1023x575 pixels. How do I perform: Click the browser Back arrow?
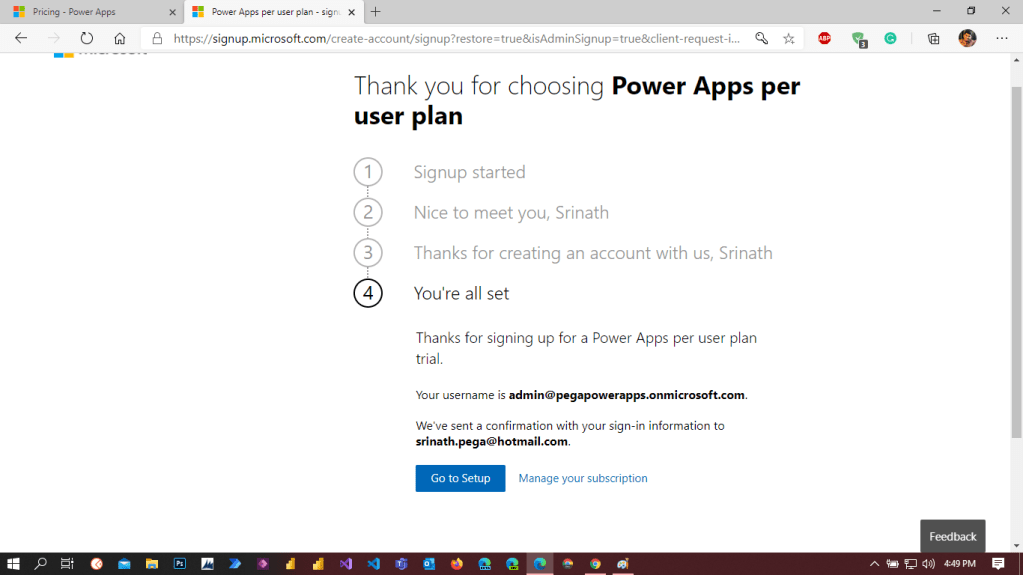coord(21,38)
